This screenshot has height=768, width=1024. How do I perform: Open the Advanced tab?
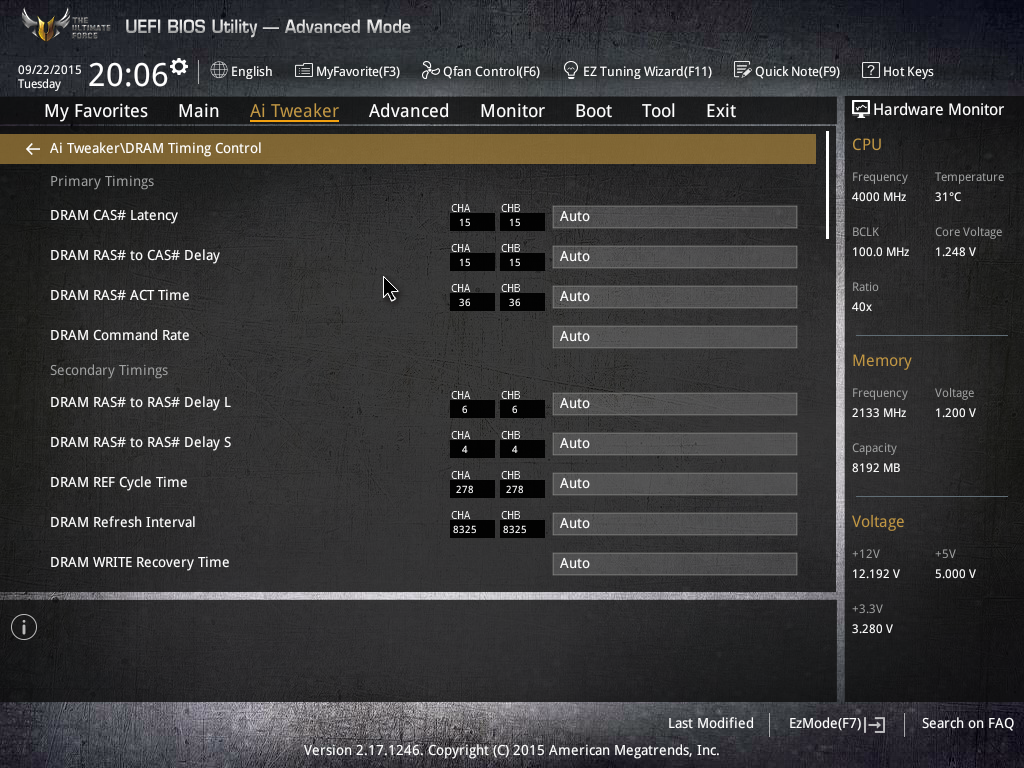tap(409, 110)
